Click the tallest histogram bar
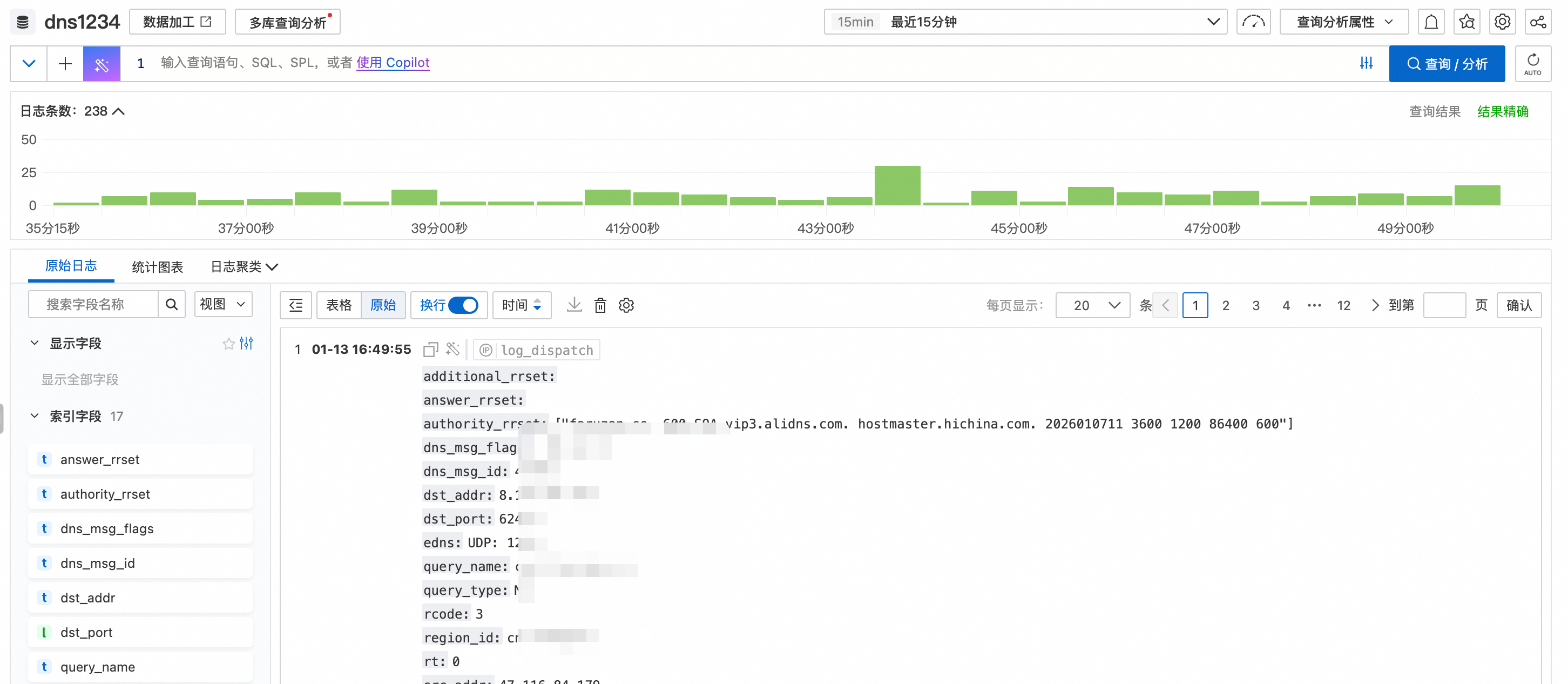Screen dimensions: 1568x684 (x=897, y=185)
